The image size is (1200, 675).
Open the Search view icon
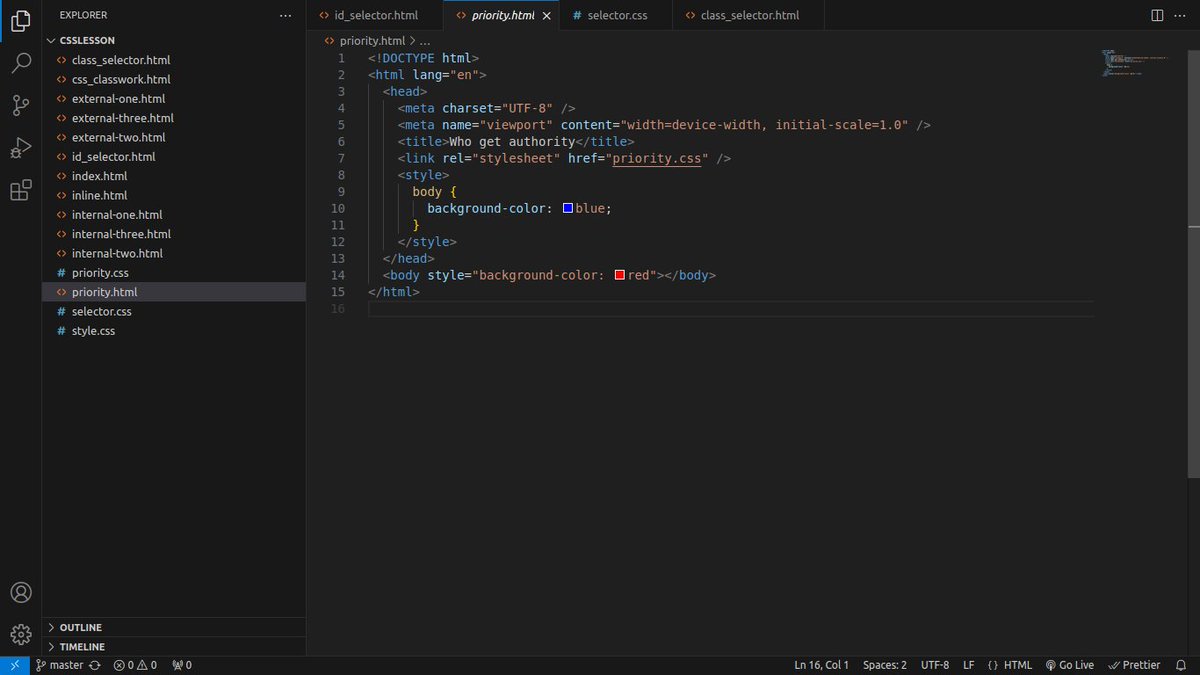point(20,63)
